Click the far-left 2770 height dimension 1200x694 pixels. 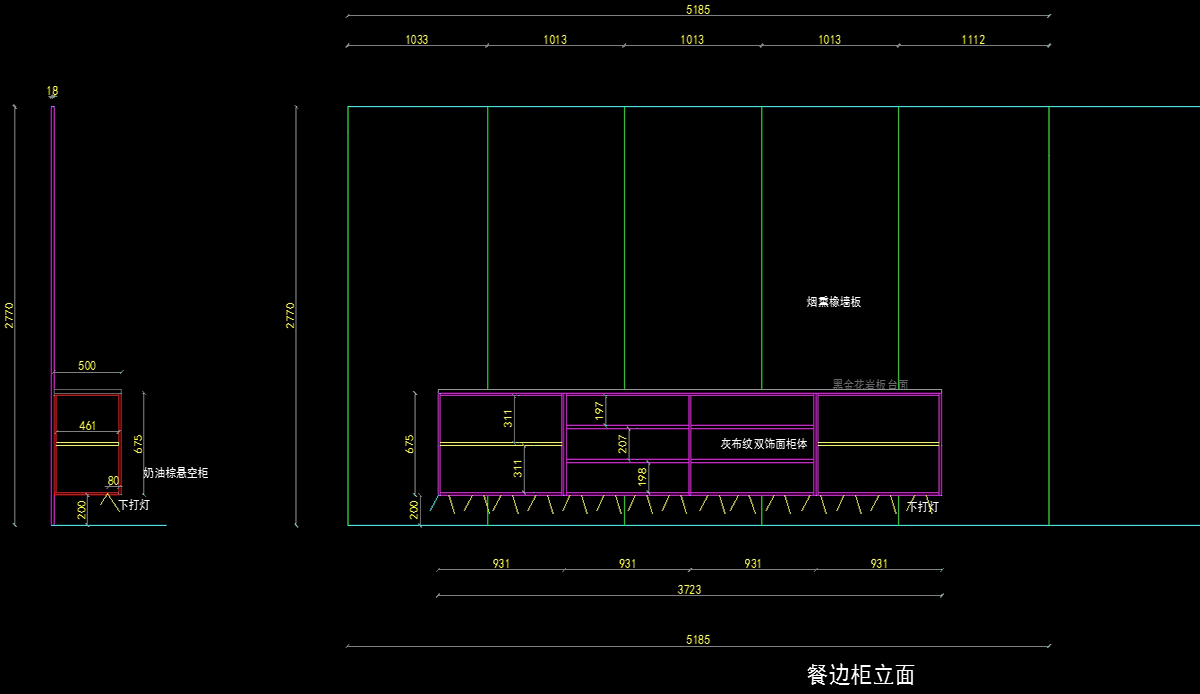(x=9, y=316)
